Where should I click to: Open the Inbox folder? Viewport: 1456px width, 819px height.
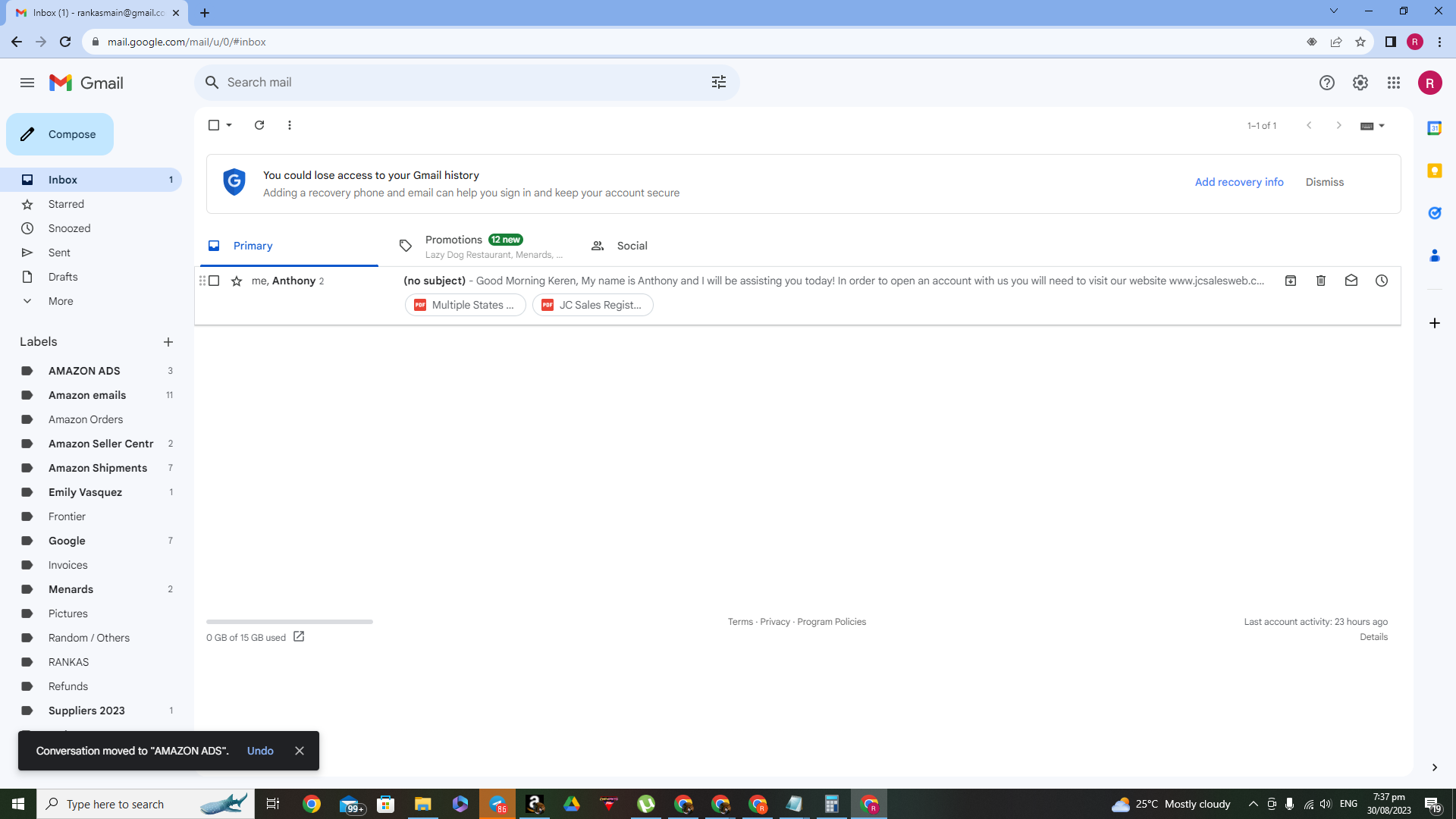point(91,180)
